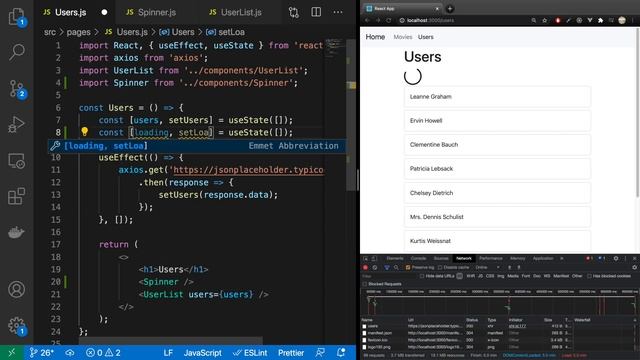This screenshot has height=360, width=640.
Task: Click the editor minimap
Action: (336, 49)
